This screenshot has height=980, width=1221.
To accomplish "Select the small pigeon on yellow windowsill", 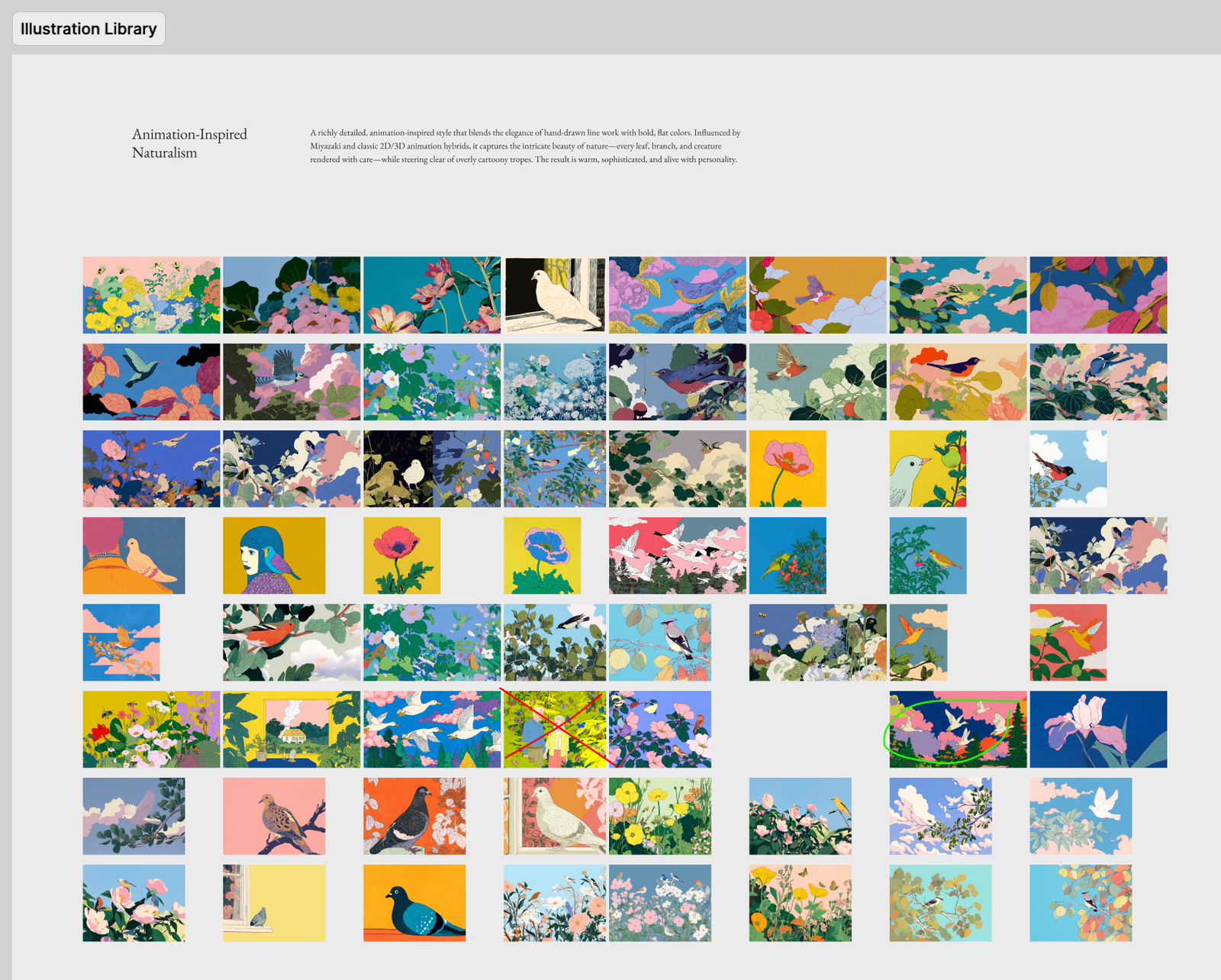I will 274,903.
